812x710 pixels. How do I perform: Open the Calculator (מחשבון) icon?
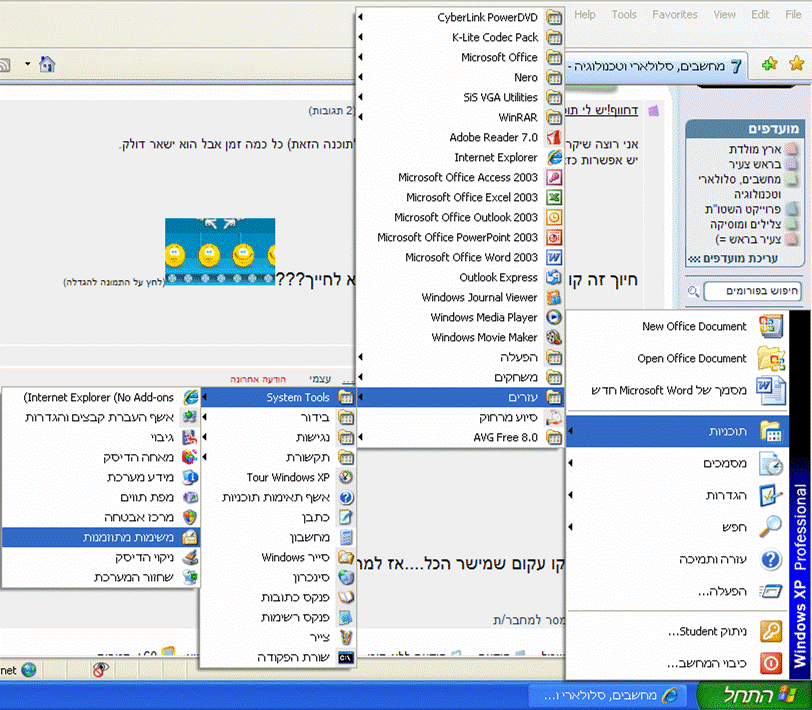pos(346,537)
